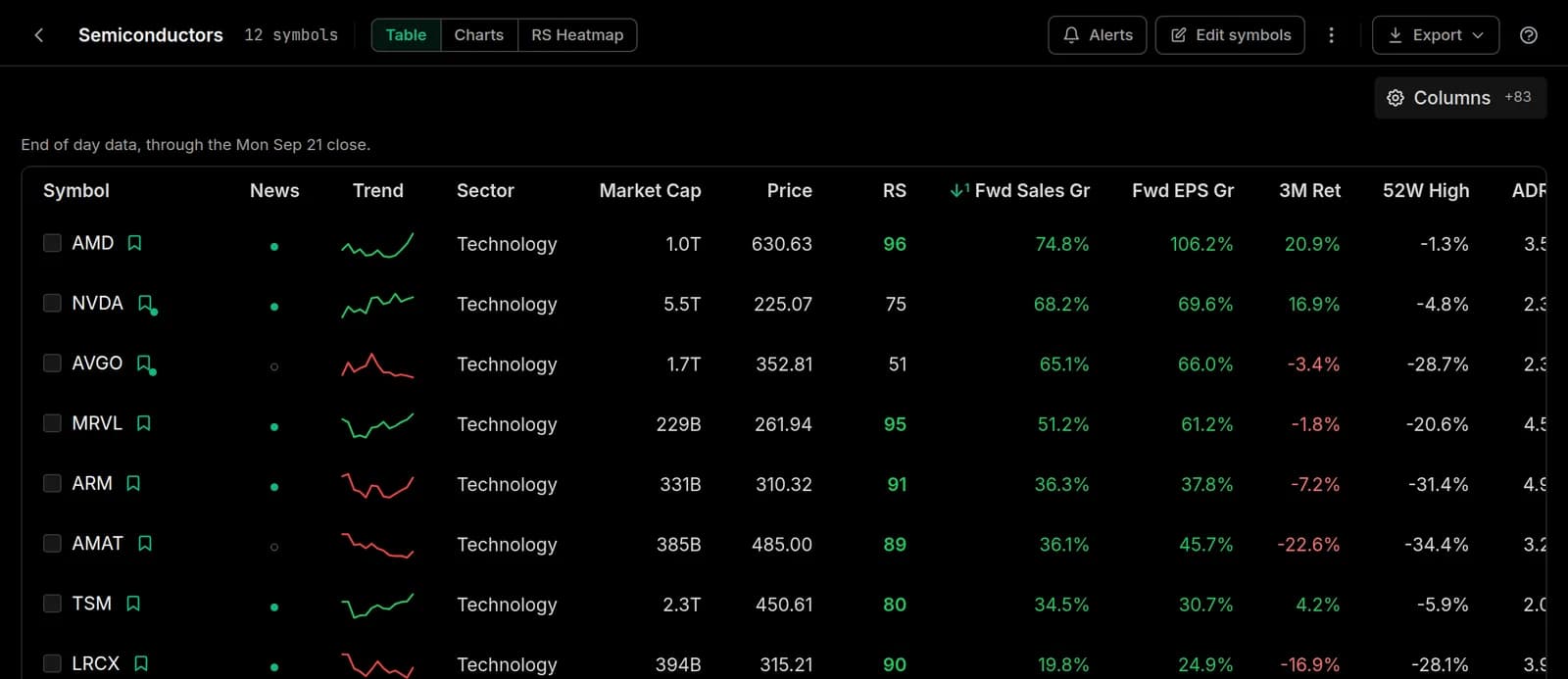The height and width of the screenshot is (679, 1568).
Task: Click the hollow news dot for AVGO
Action: (274, 366)
